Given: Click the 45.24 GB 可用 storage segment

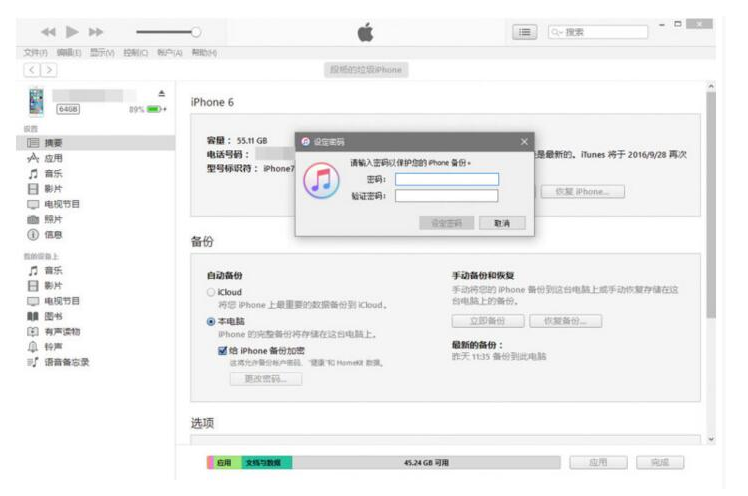Looking at the screenshot, I should coord(426,463).
